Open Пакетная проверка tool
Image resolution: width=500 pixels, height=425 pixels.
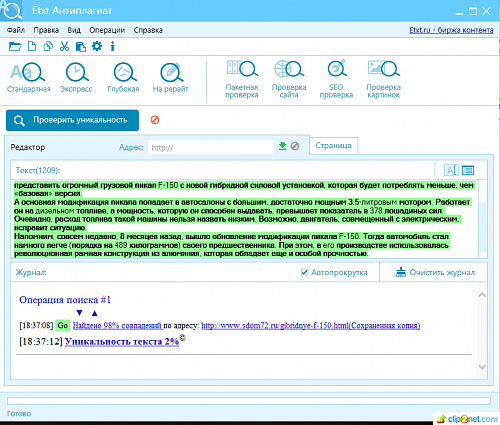(x=242, y=79)
